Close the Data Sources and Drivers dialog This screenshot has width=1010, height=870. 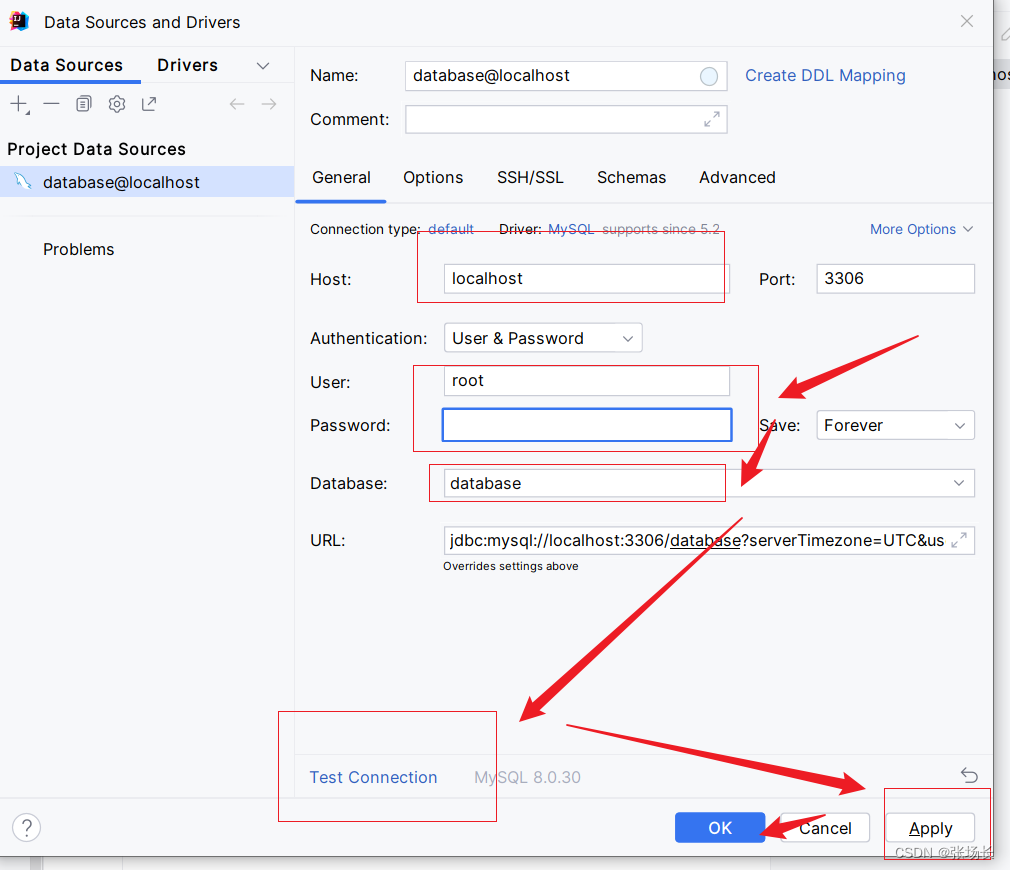[x=967, y=21]
